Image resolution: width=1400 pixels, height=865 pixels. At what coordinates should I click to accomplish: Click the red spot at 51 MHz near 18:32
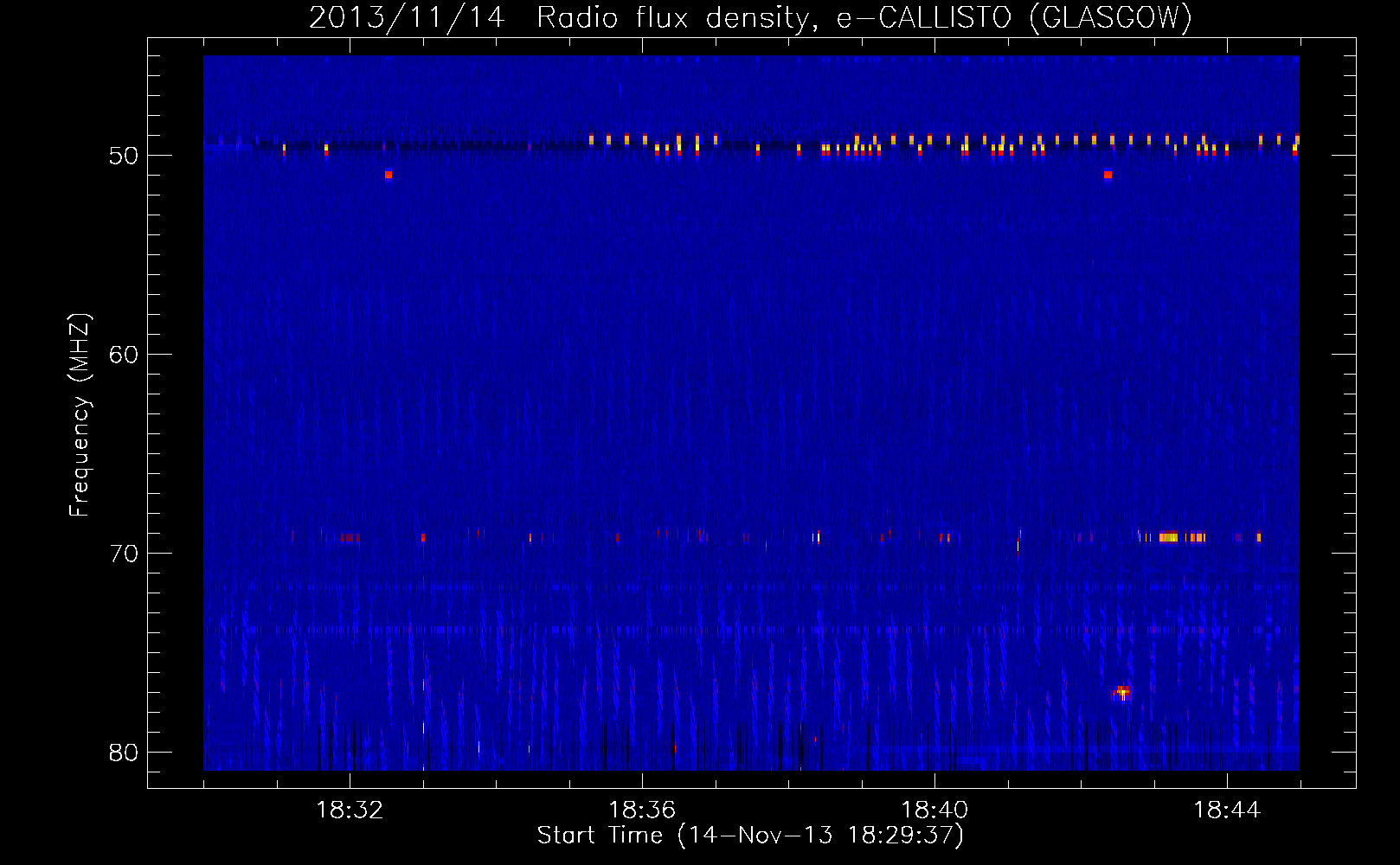[x=389, y=175]
